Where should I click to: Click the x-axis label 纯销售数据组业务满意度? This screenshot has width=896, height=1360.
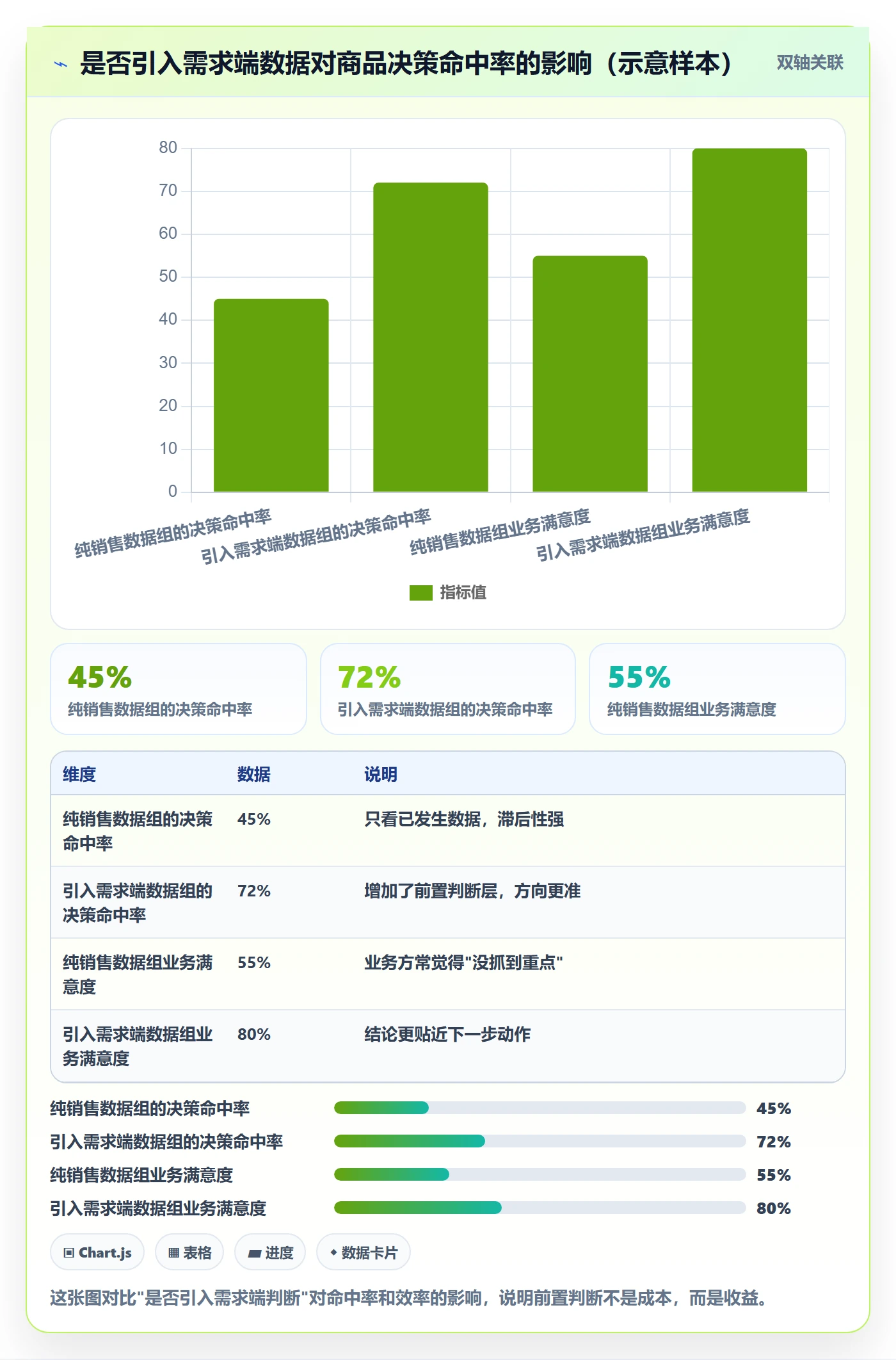[500, 532]
